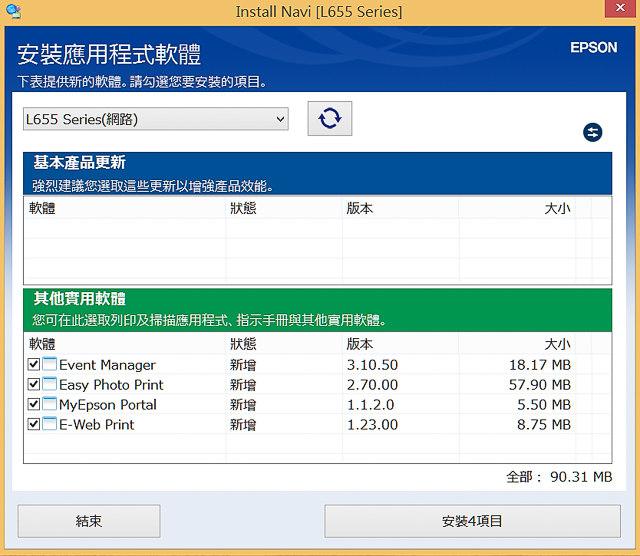Viewport: 640px width, 556px height.
Task: Click the 版本 column header in 基本產品更新
Action: coord(360,208)
